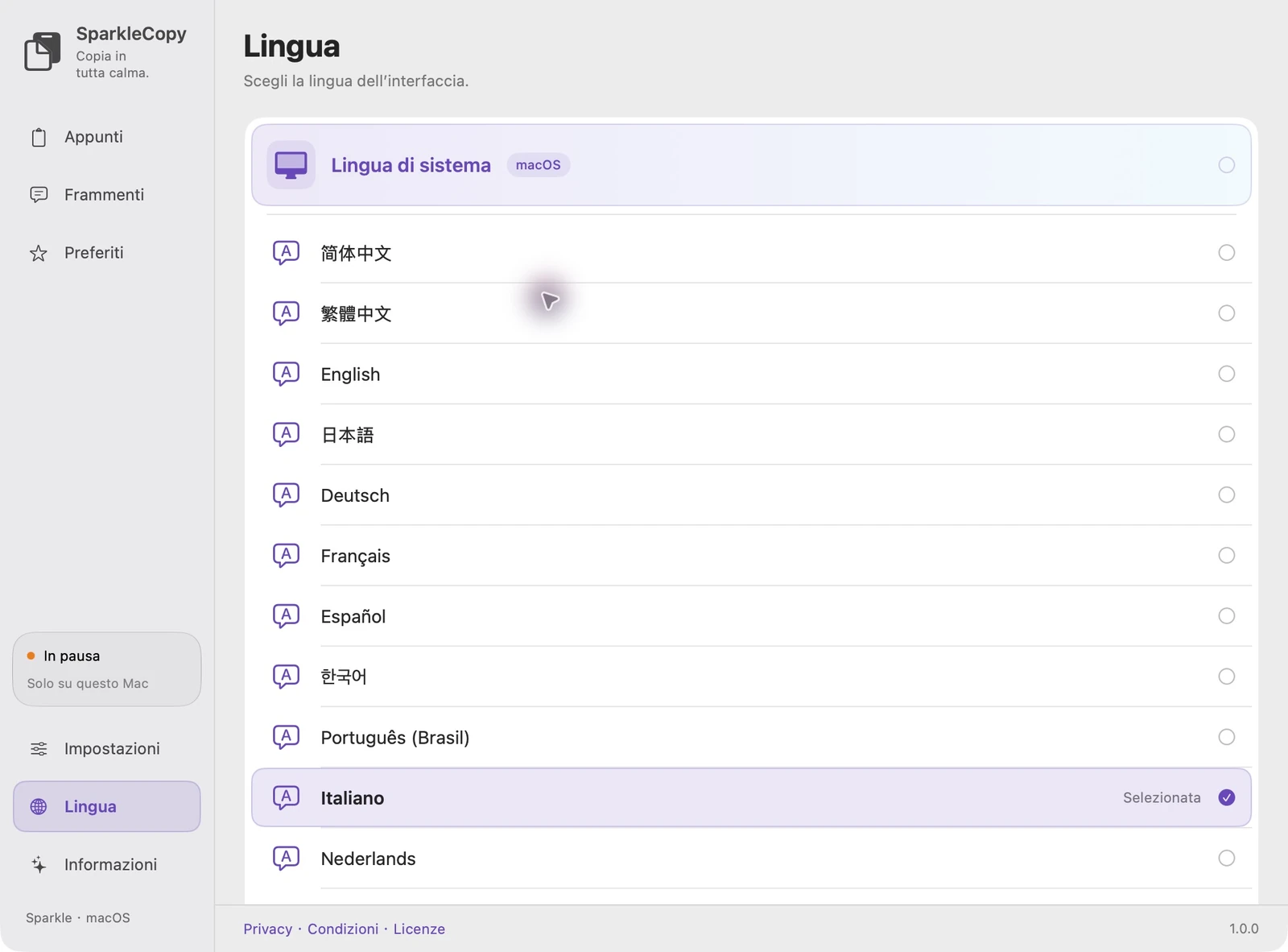Click the language icon beside 繁體中文
The image size is (1288, 952).
(x=286, y=313)
